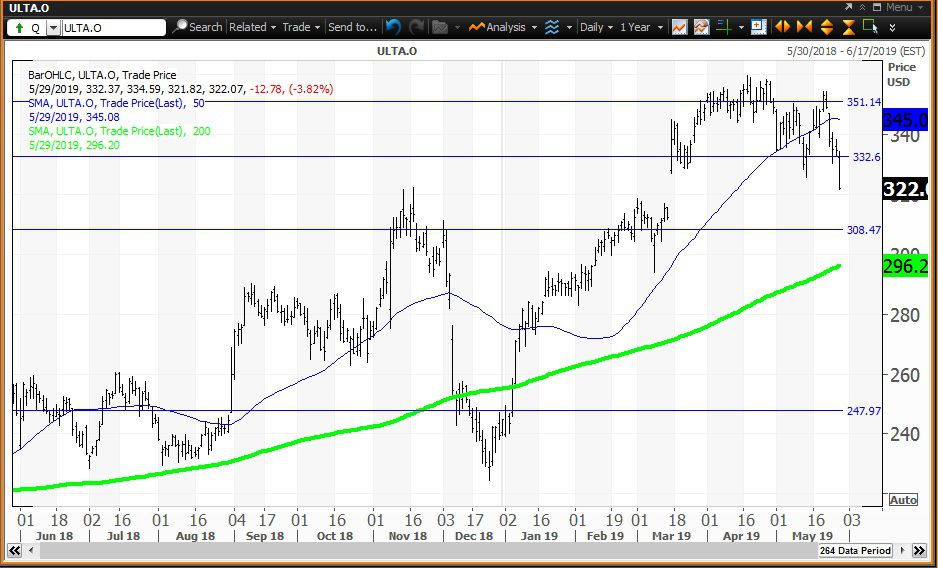Click the blue Undo arrow icon

(x=393, y=27)
